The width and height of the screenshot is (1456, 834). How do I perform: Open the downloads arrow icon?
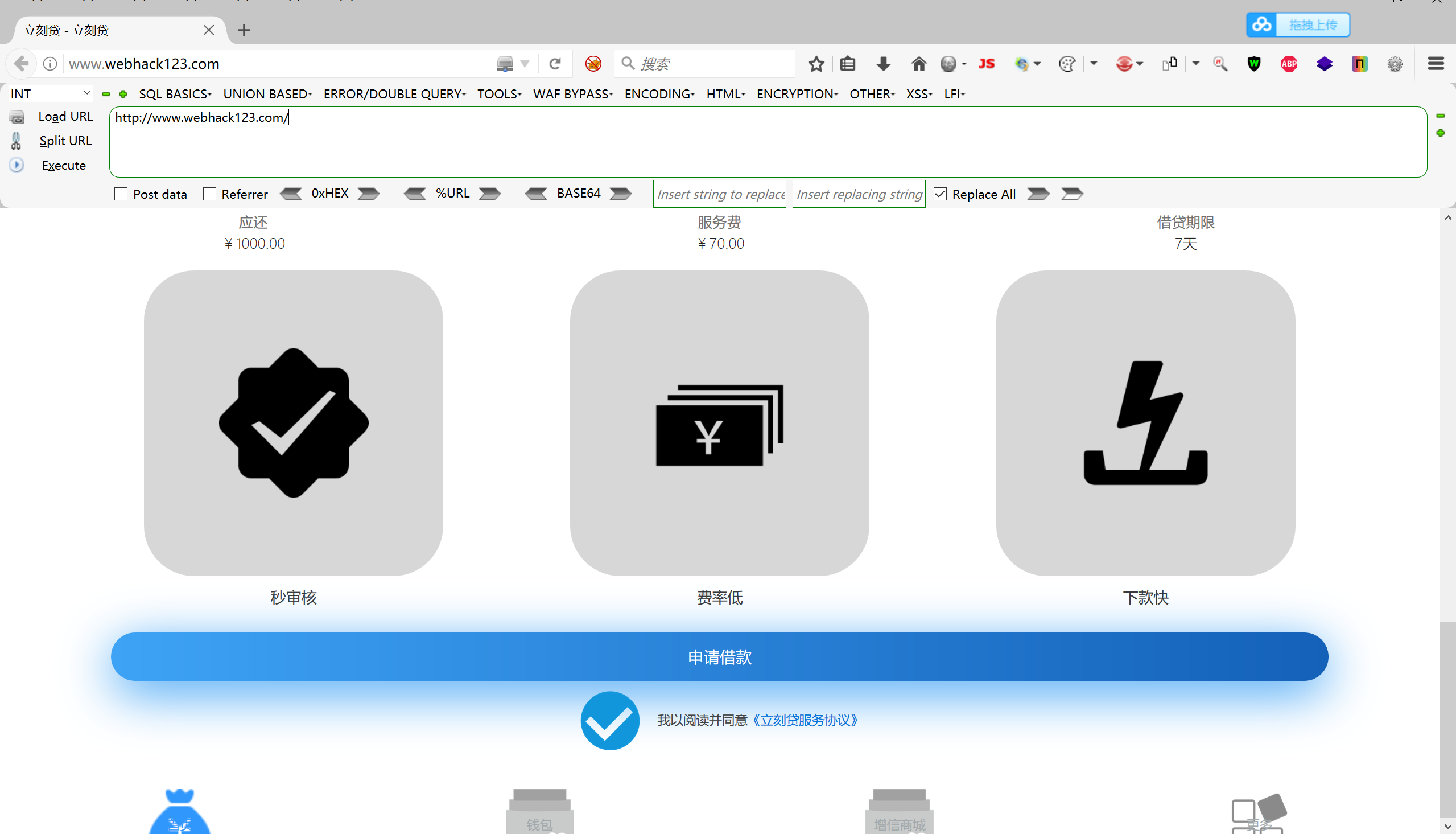coord(883,64)
